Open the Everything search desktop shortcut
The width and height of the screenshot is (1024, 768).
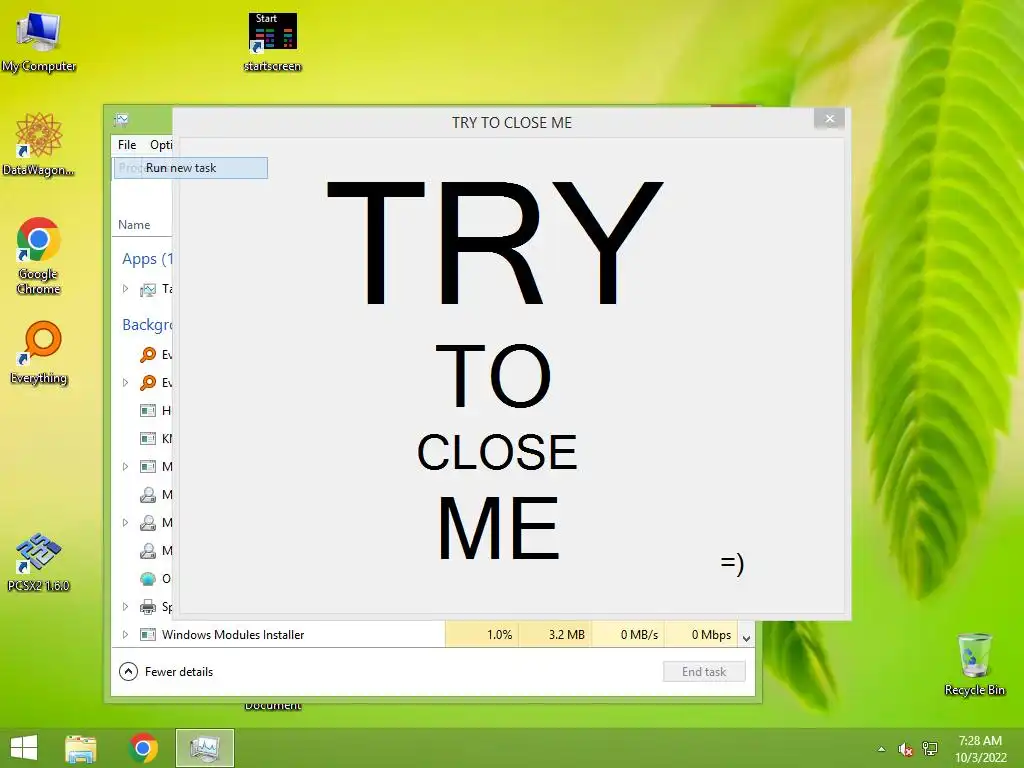tap(39, 353)
